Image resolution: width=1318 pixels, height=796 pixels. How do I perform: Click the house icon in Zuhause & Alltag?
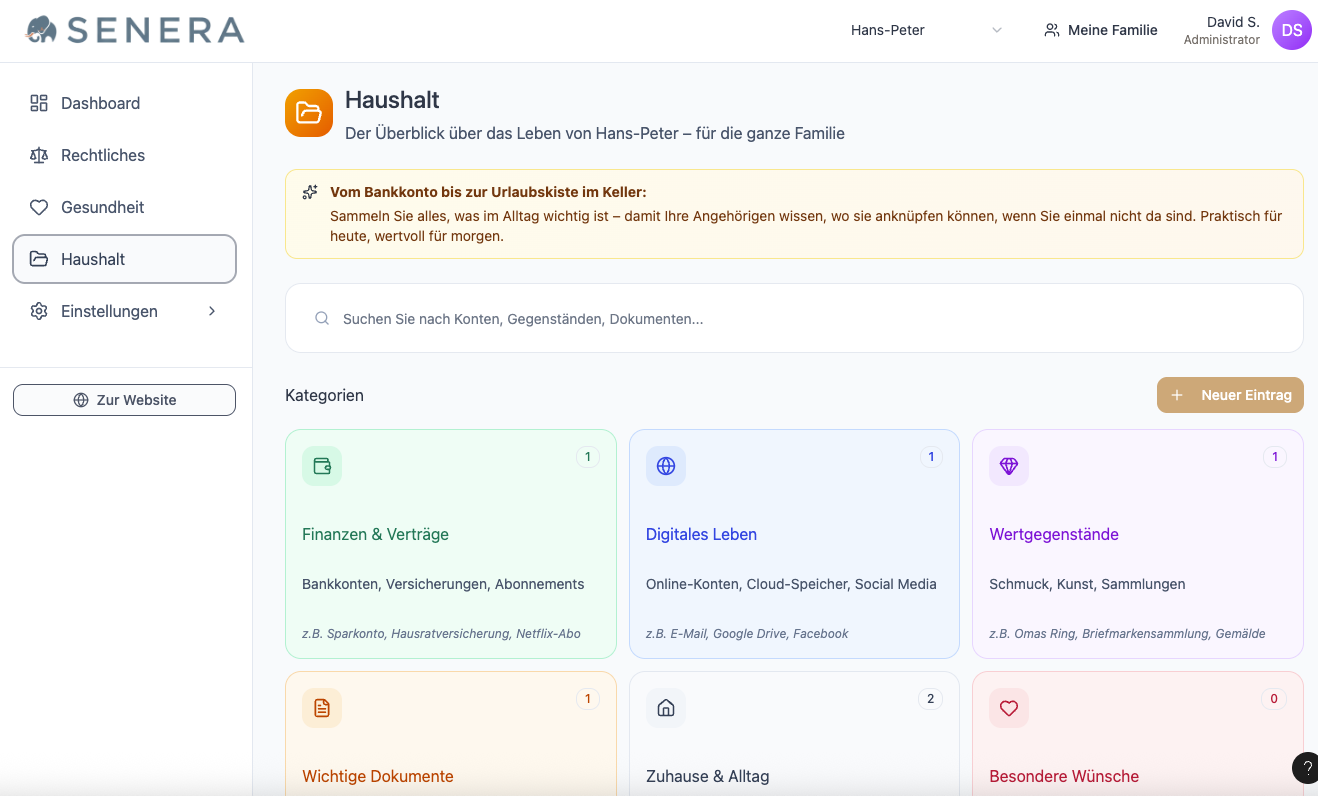tap(666, 708)
